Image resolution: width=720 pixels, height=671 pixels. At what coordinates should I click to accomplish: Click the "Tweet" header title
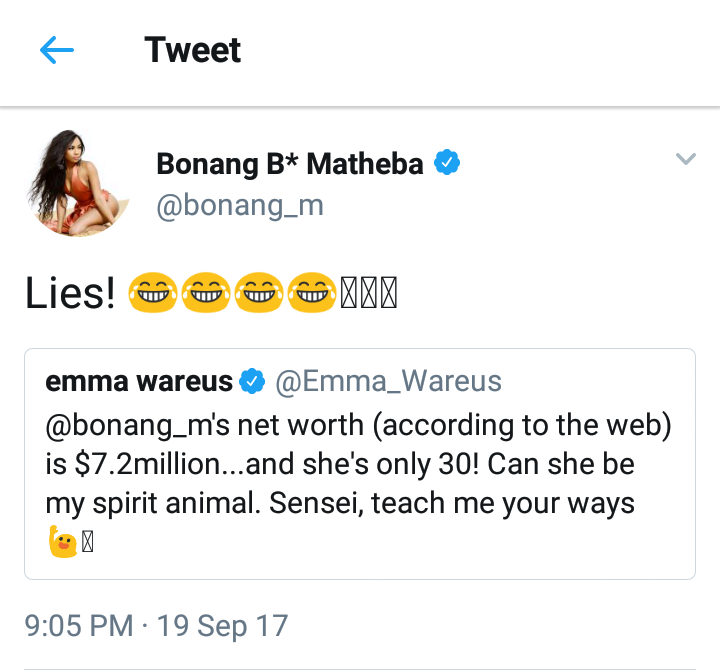(x=193, y=50)
